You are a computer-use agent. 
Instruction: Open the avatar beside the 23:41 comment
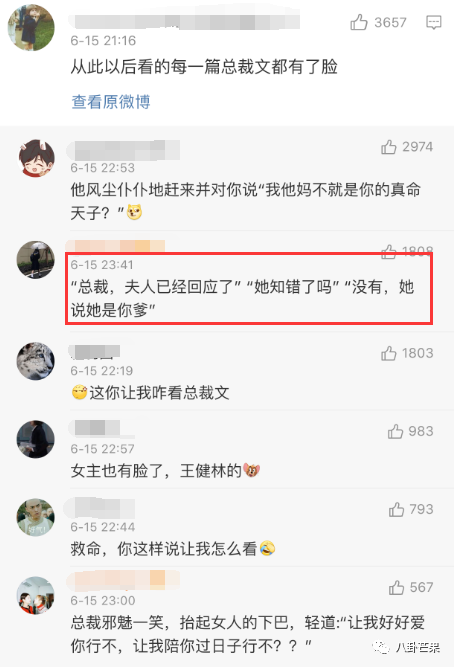coord(36,259)
